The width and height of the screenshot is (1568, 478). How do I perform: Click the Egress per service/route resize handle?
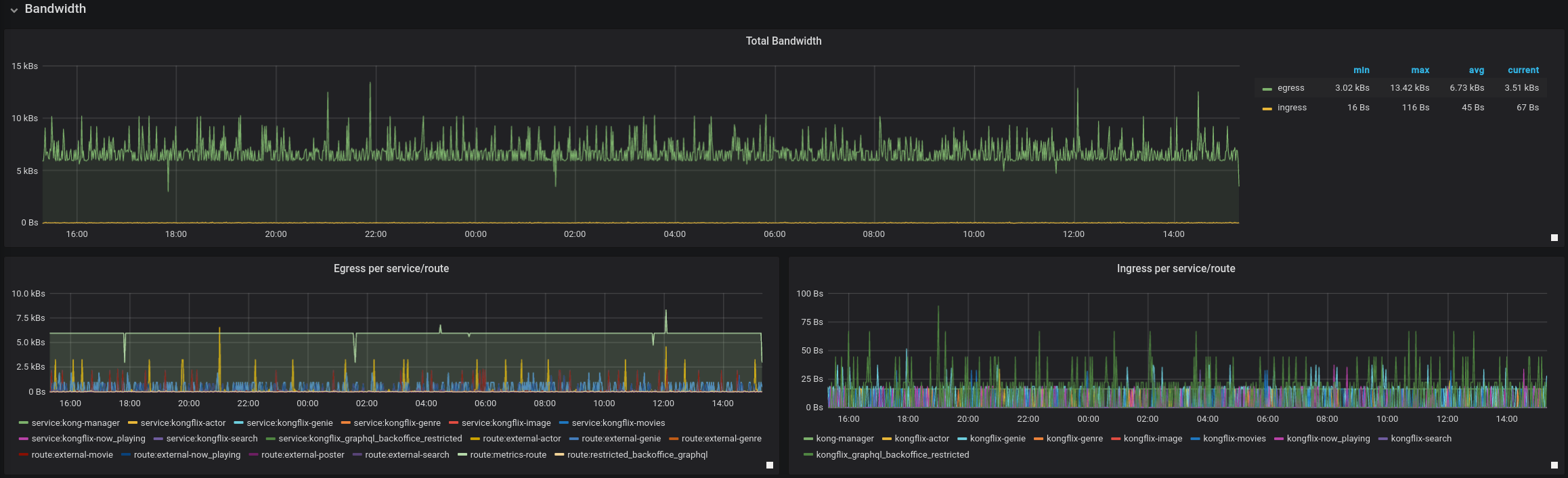(x=770, y=465)
